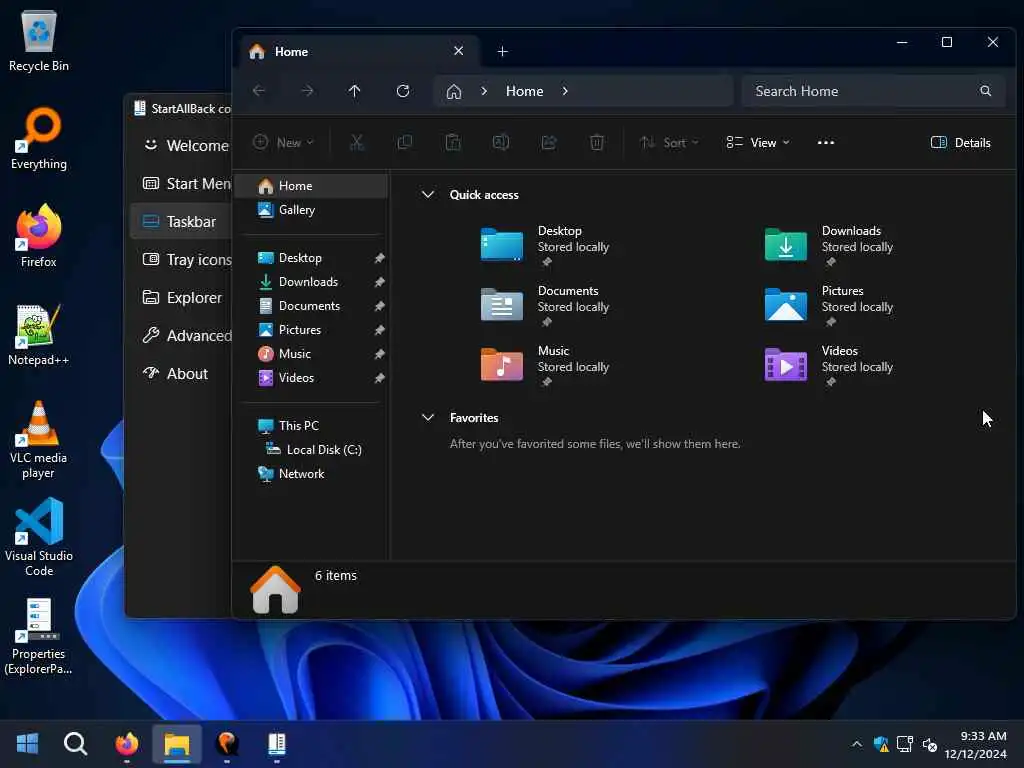Close the Home tab
Image resolution: width=1024 pixels, height=768 pixels.
click(x=458, y=51)
